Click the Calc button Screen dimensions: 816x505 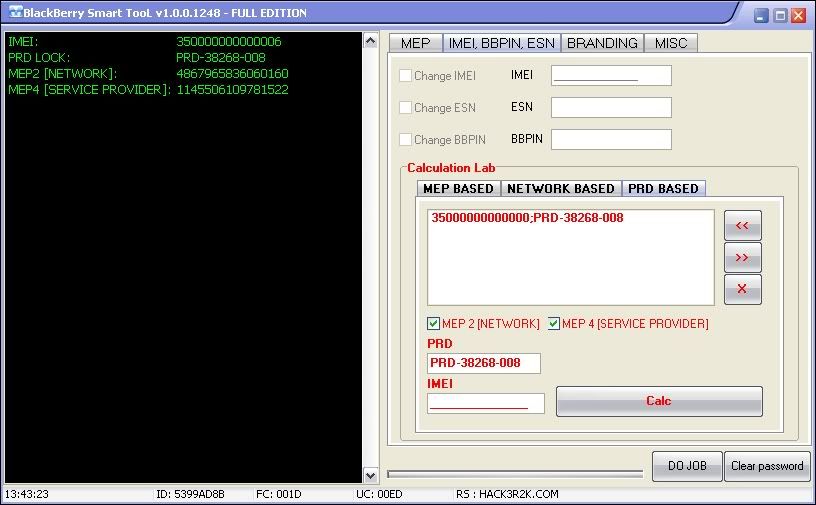point(659,401)
